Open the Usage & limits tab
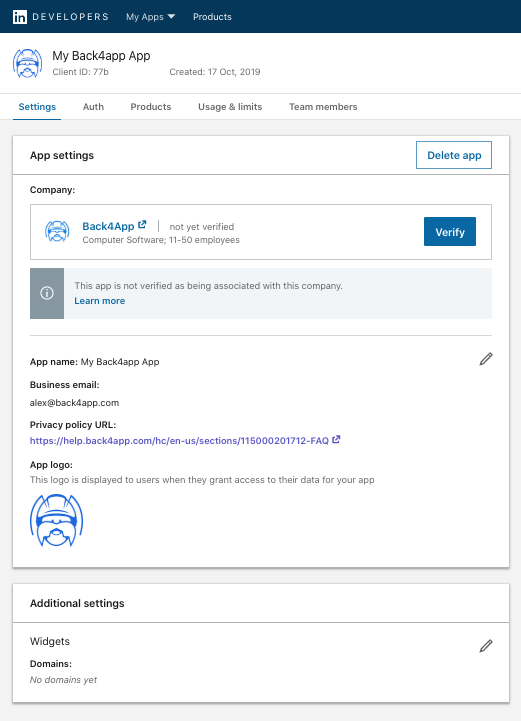This screenshot has width=521, height=721. pos(230,107)
